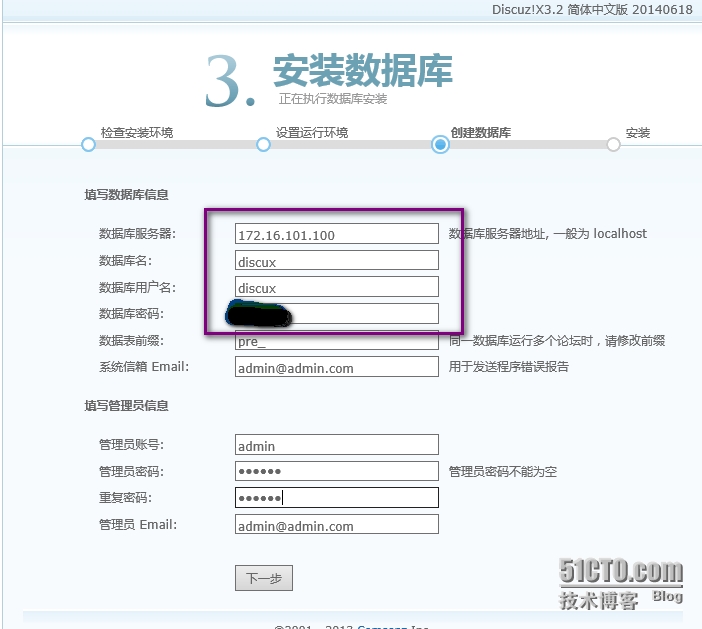
Task: Click the 数据库名 label
Action: click(x=125, y=261)
